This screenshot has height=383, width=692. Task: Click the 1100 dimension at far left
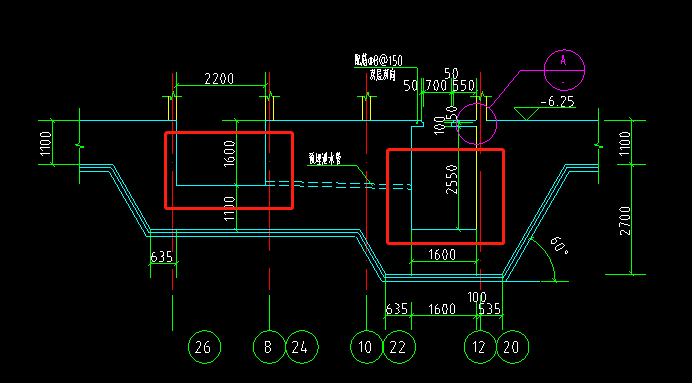46,143
